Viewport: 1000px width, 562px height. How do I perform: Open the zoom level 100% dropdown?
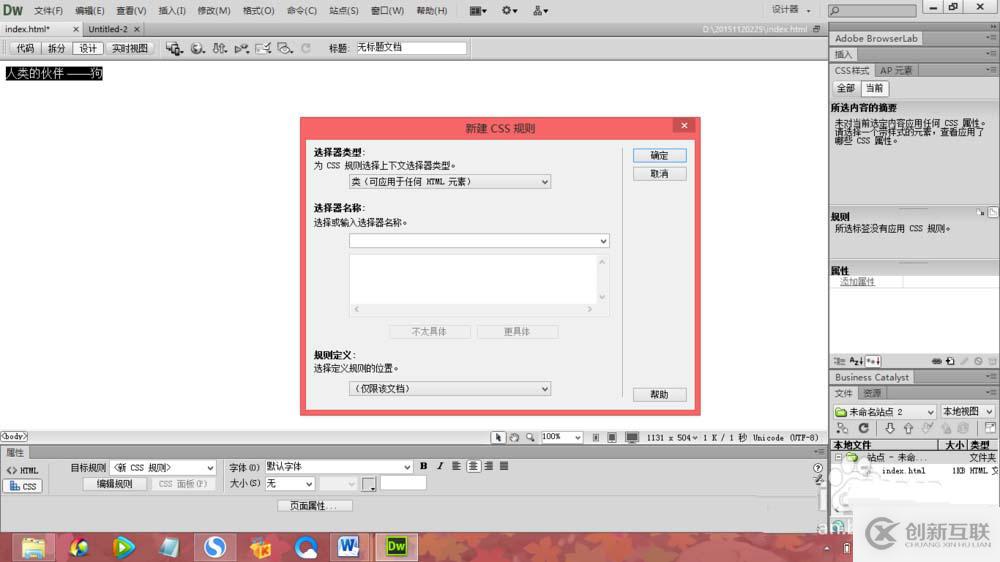pos(561,437)
